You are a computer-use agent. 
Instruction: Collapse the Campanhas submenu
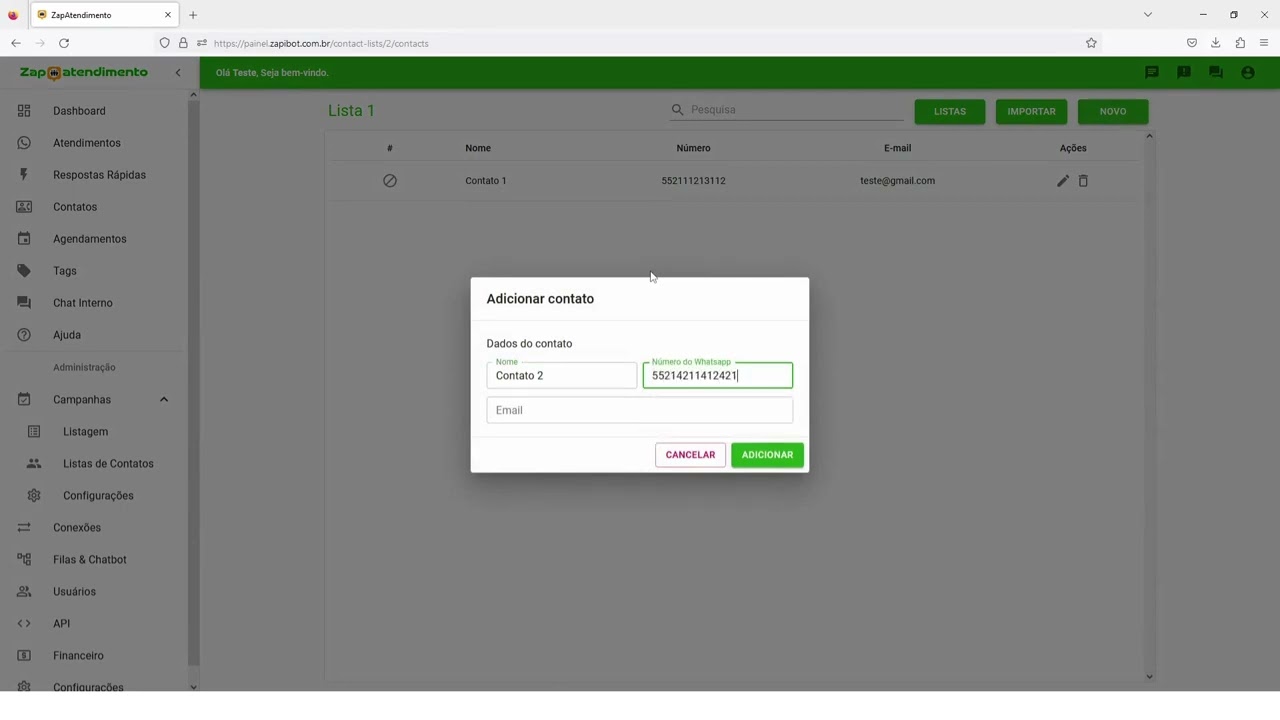164,400
